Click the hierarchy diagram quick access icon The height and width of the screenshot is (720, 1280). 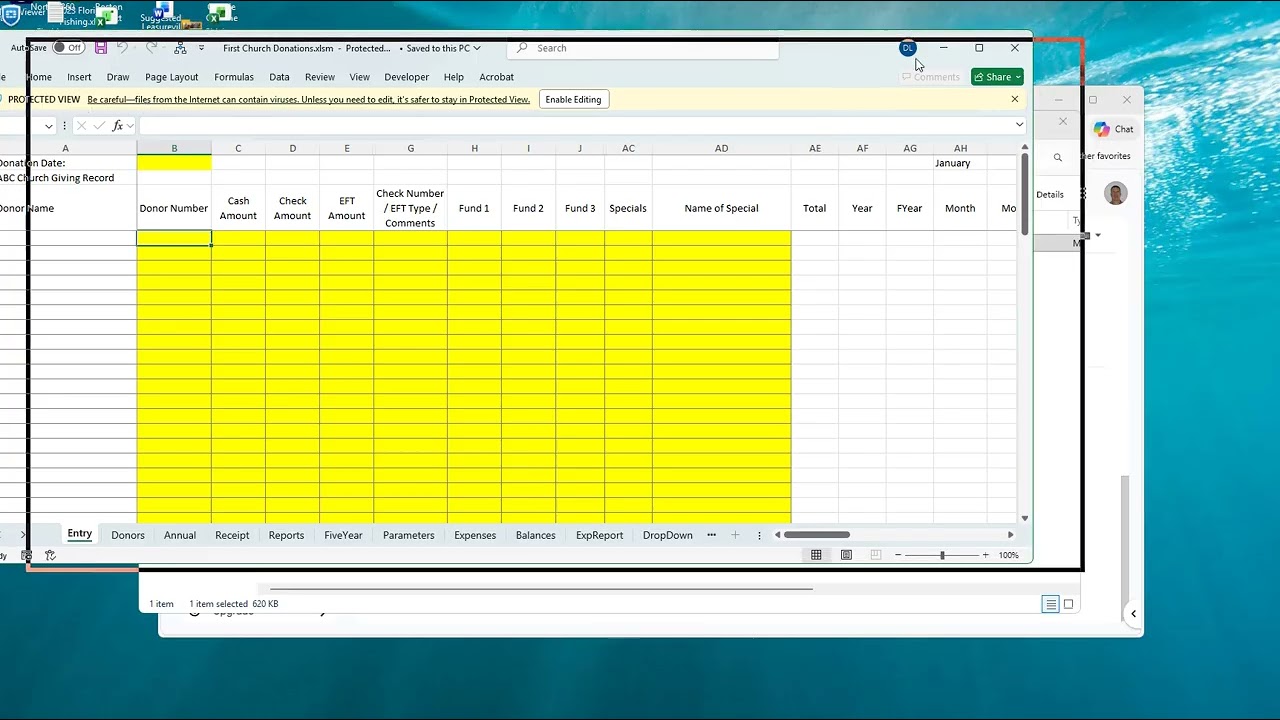(x=180, y=48)
